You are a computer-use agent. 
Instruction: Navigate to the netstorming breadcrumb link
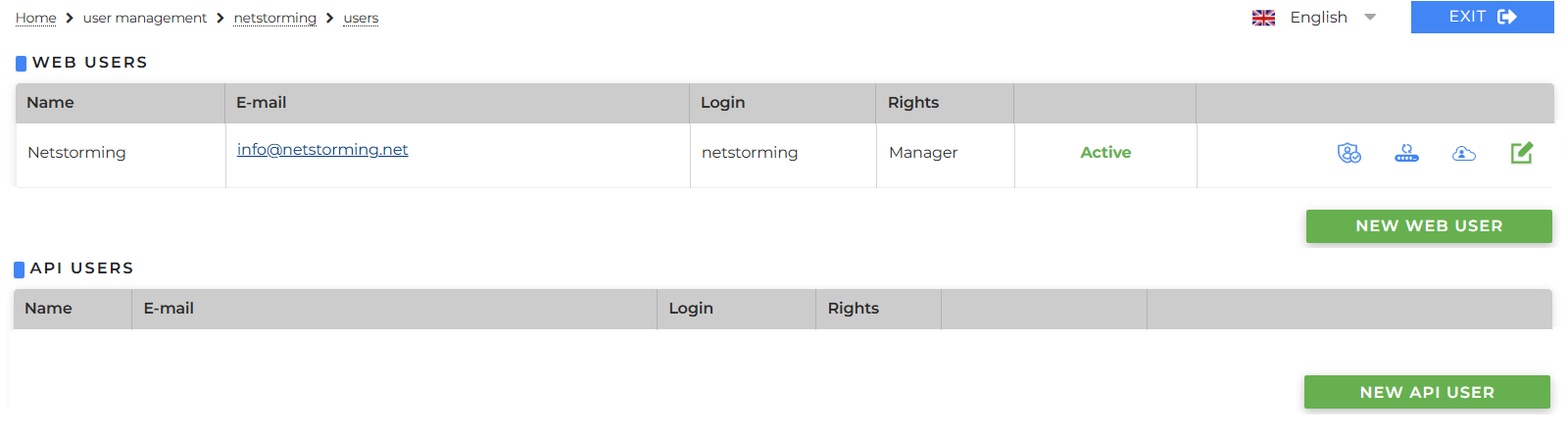pos(275,18)
